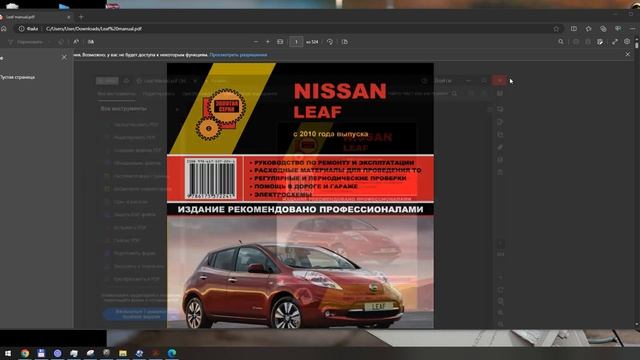
Task: Open the text size tool aA
Action: (91, 42)
